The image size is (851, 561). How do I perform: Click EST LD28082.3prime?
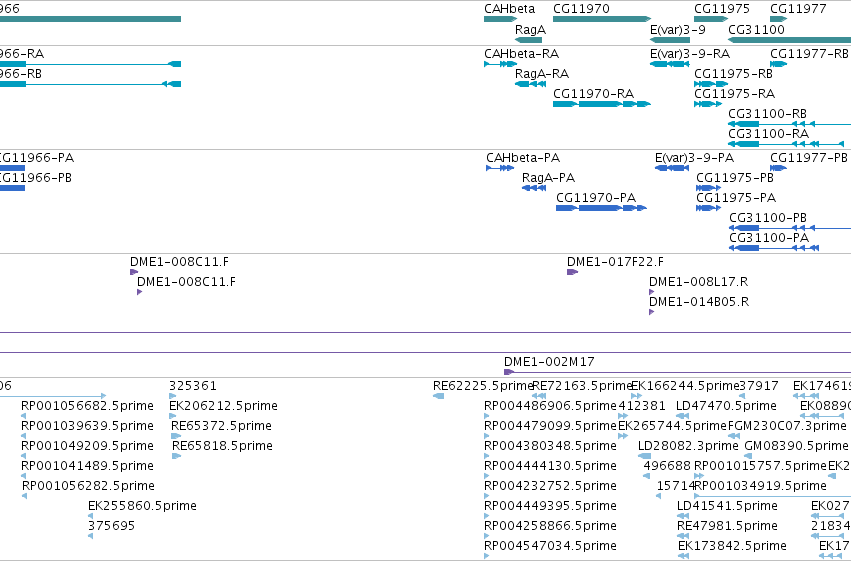pyautogui.click(x=644, y=456)
